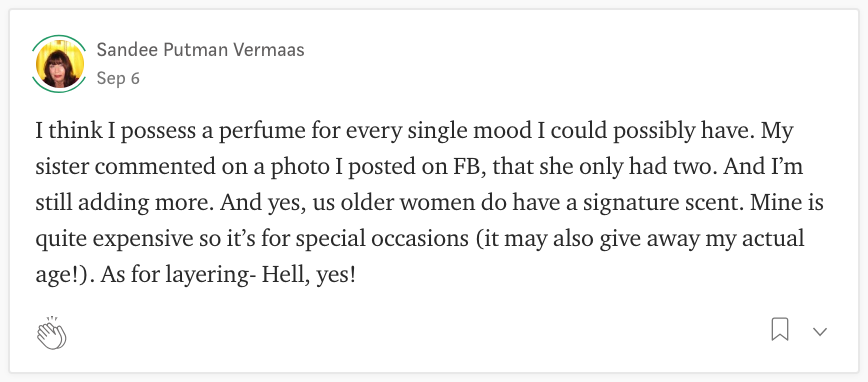Expand the dropdown arrow beside the bookmark
Screen dimensions: 868x382
(820, 332)
